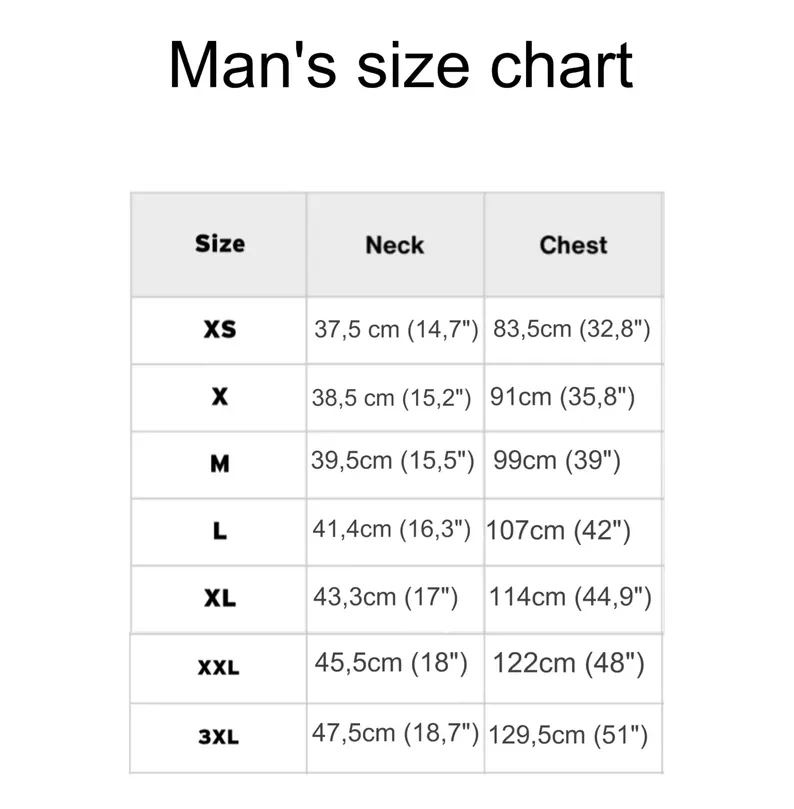Click the 38,5 cm neck measurement

pyautogui.click(x=391, y=397)
